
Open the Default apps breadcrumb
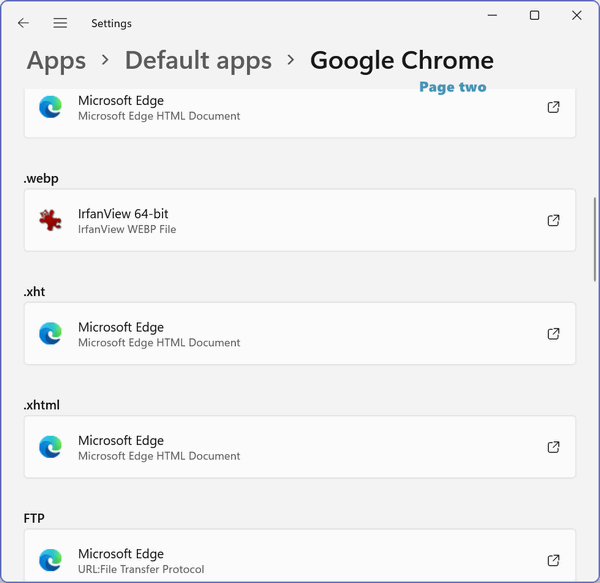tap(198, 61)
